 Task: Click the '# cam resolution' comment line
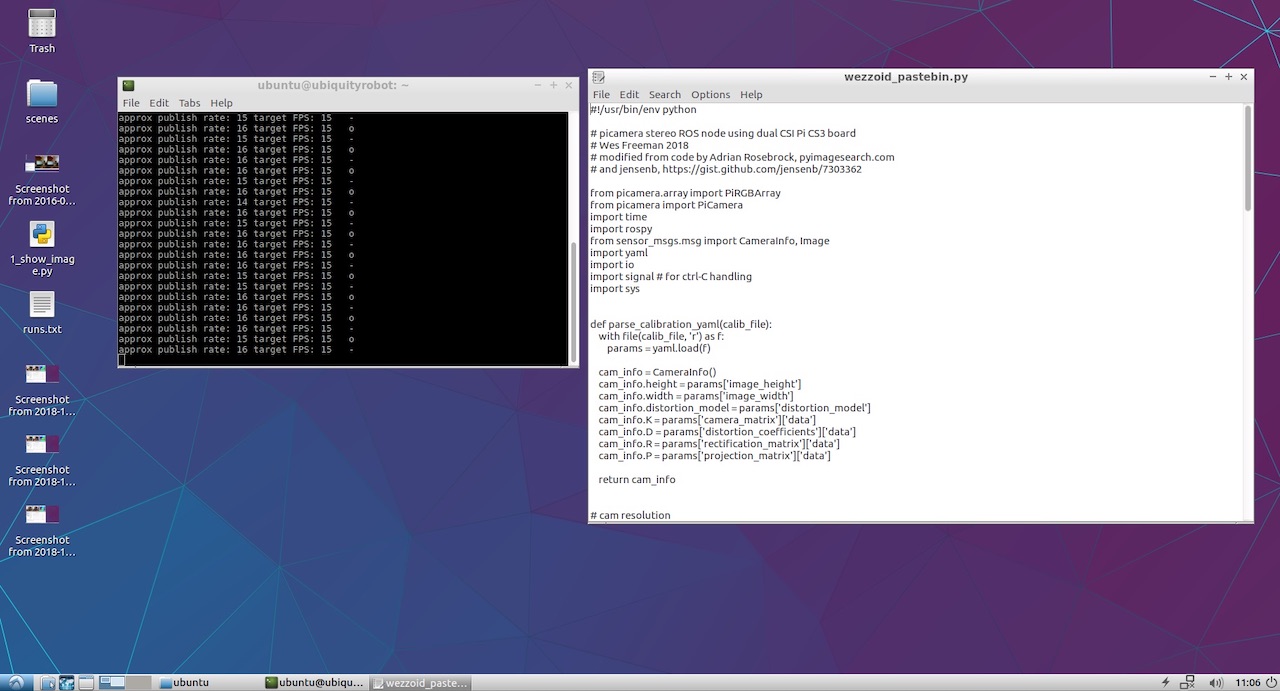630,516
